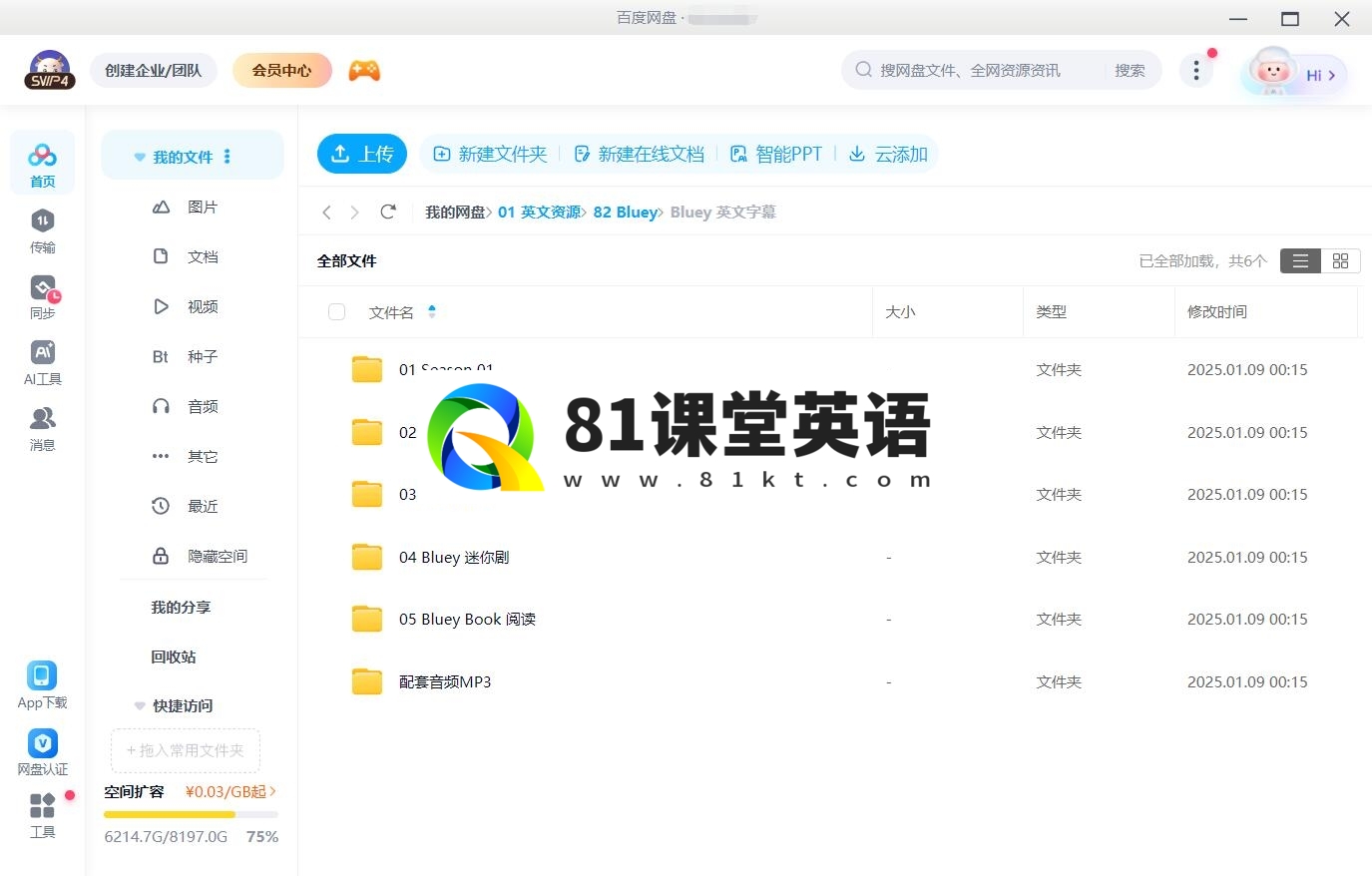Click 新建在线文档 button
This screenshot has width=1372, height=876.
point(639,154)
